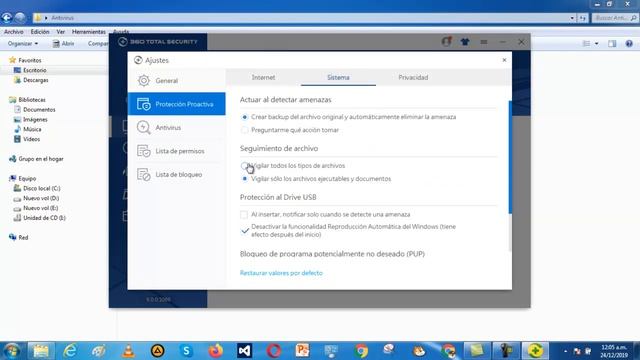The height and width of the screenshot is (360, 640).
Task: Select Protección Proactiva sidebar item
Action: (176, 104)
